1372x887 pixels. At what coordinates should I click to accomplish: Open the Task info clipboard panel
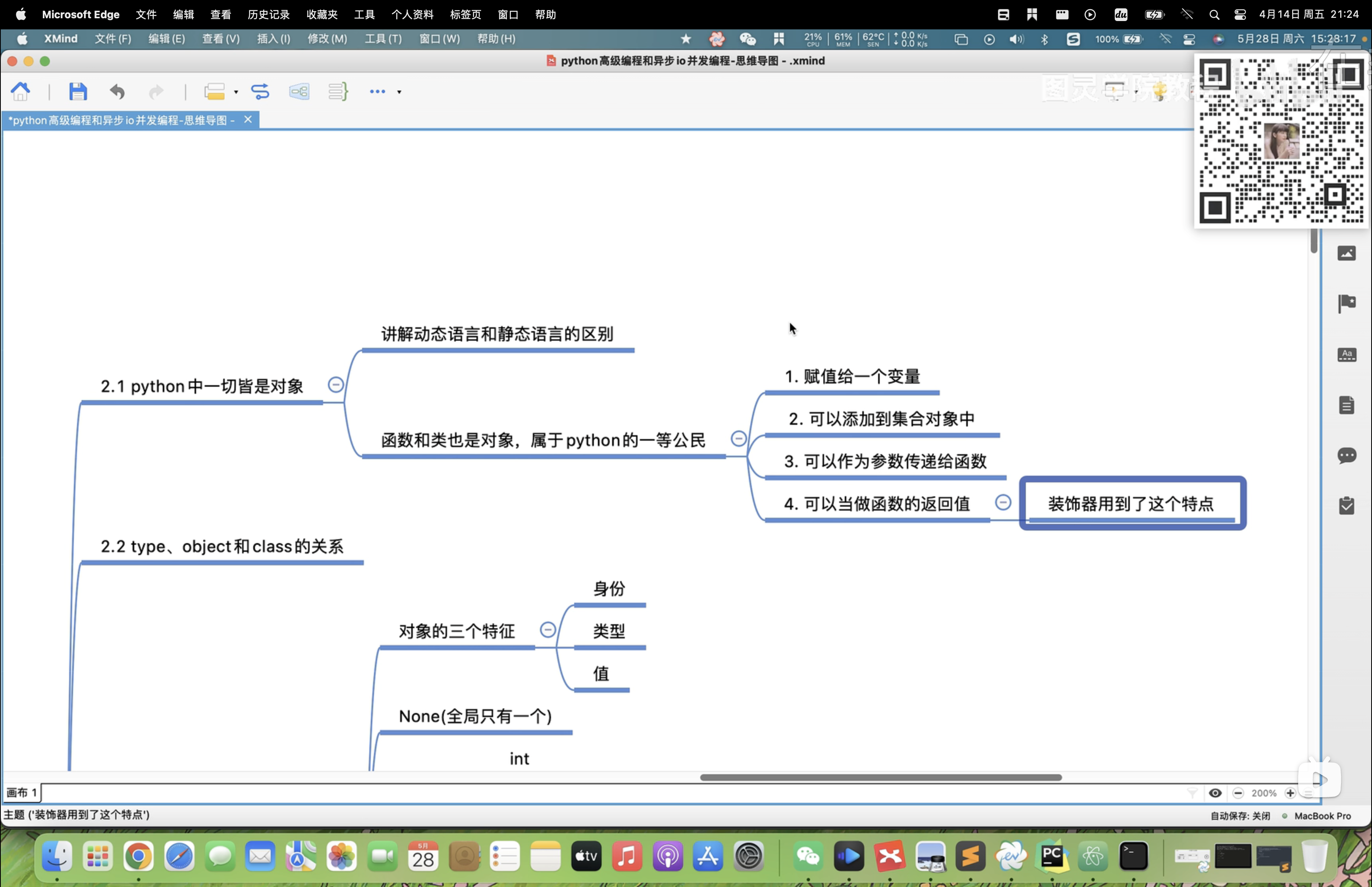coord(1347,506)
